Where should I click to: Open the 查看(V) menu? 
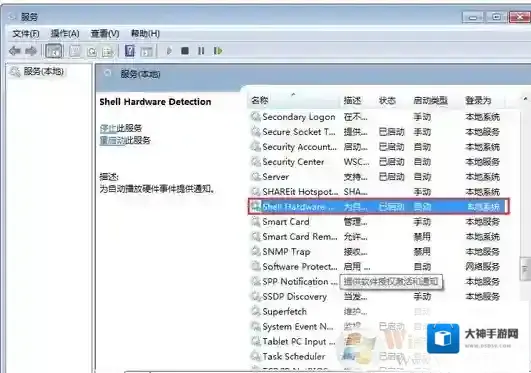pos(105,34)
